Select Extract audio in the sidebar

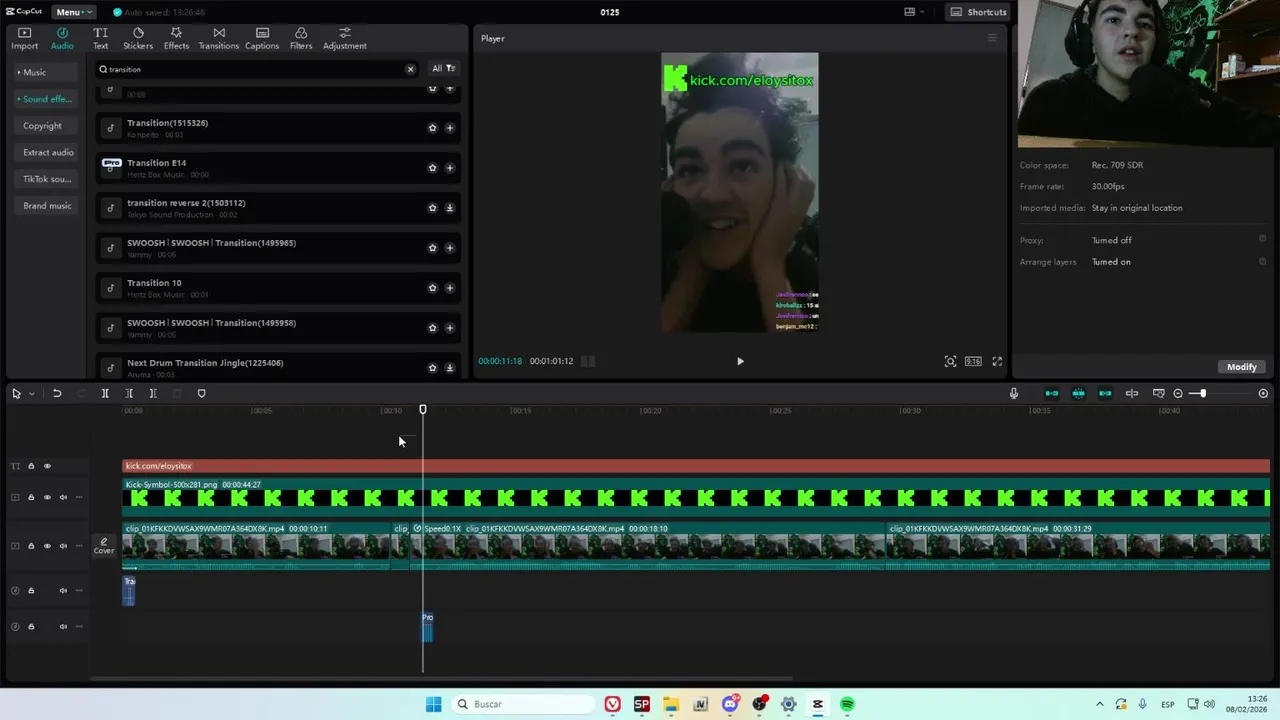48,152
